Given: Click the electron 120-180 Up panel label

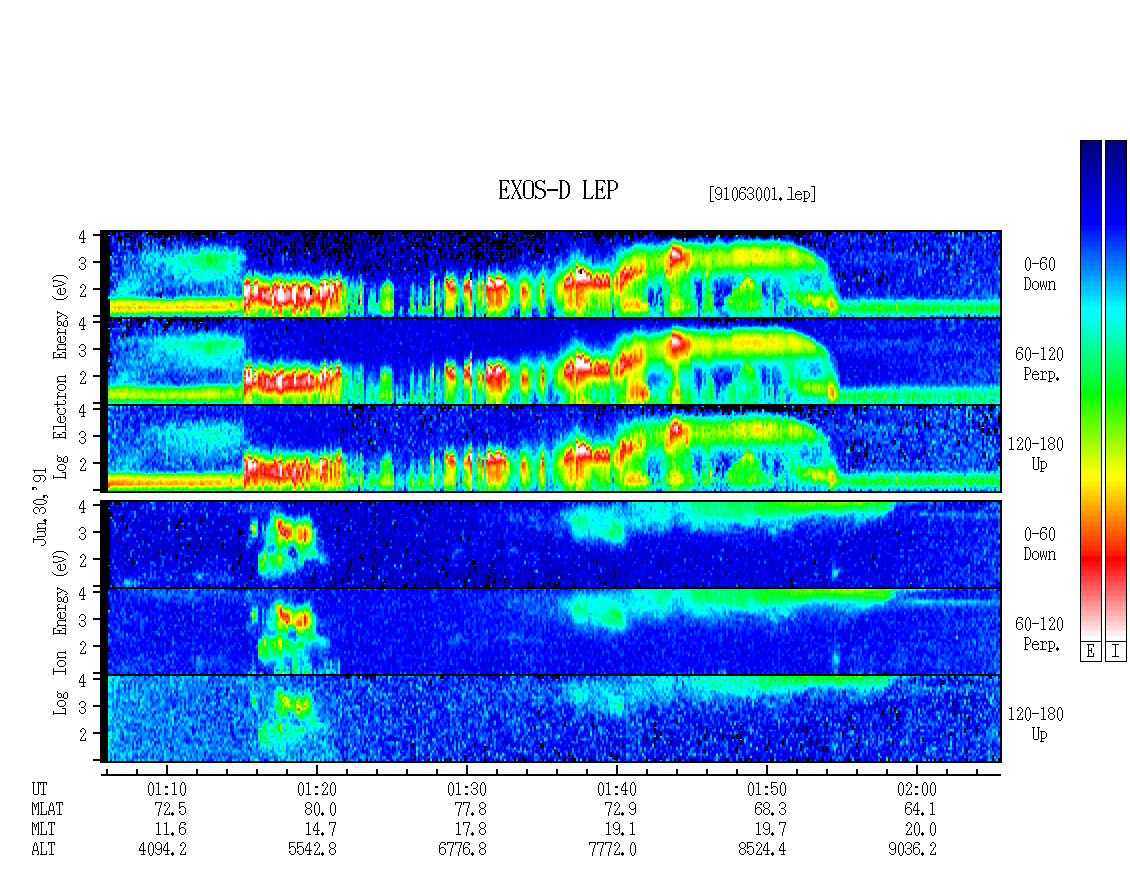Looking at the screenshot, I should click(x=1036, y=454).
